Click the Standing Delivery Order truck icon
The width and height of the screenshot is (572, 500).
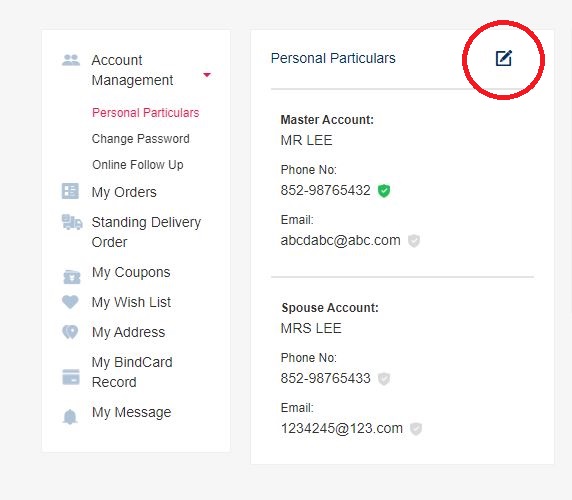pos(72,222)
